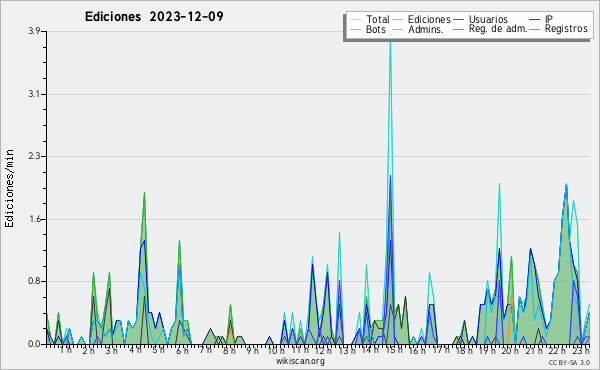Click the Total legend color line

pyautogui.click(x=355, y=20)
